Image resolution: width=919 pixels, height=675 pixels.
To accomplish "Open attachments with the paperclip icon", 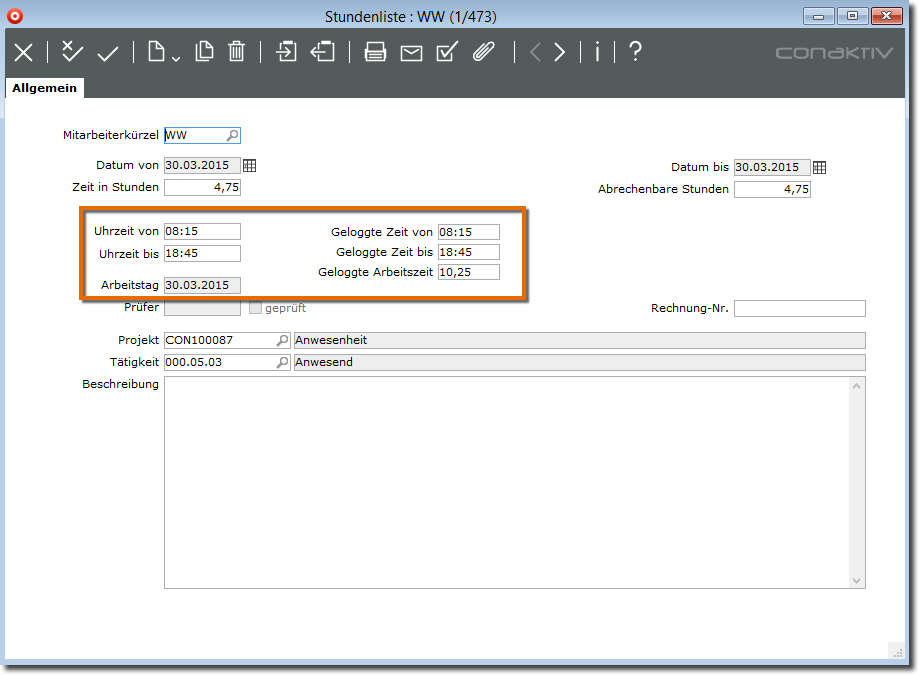I will click(x=484, y=52).
